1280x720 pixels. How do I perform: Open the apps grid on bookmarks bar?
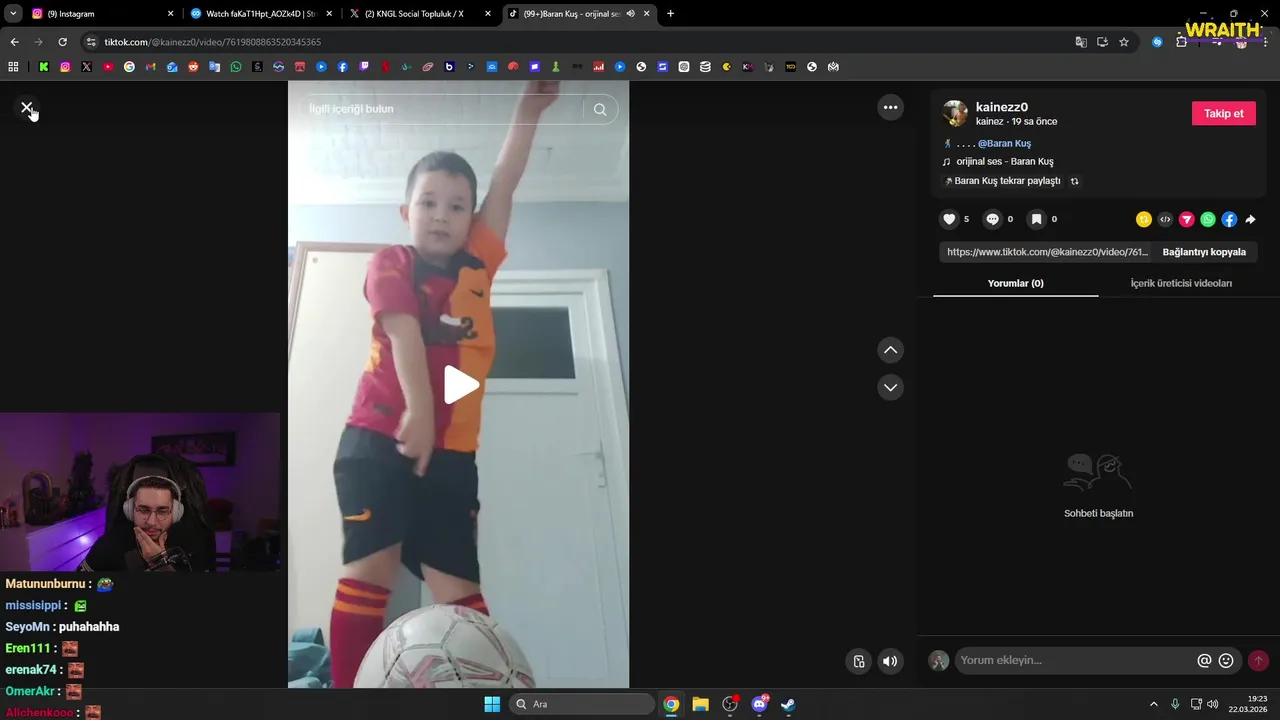coord(13,67)
